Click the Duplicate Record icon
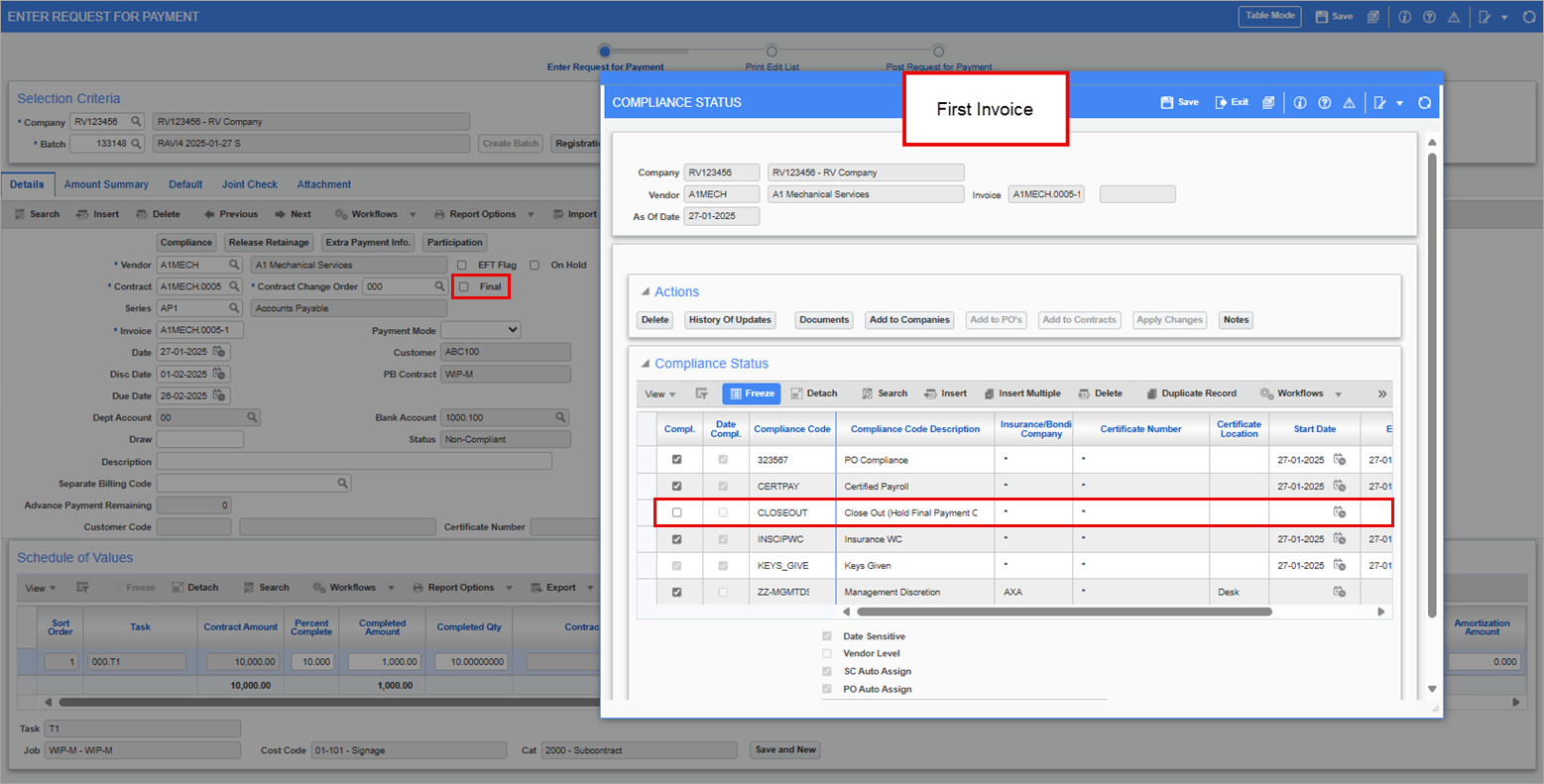Image resolution: width=1544 pixels, height=784 pixels. coord(1190,393)
